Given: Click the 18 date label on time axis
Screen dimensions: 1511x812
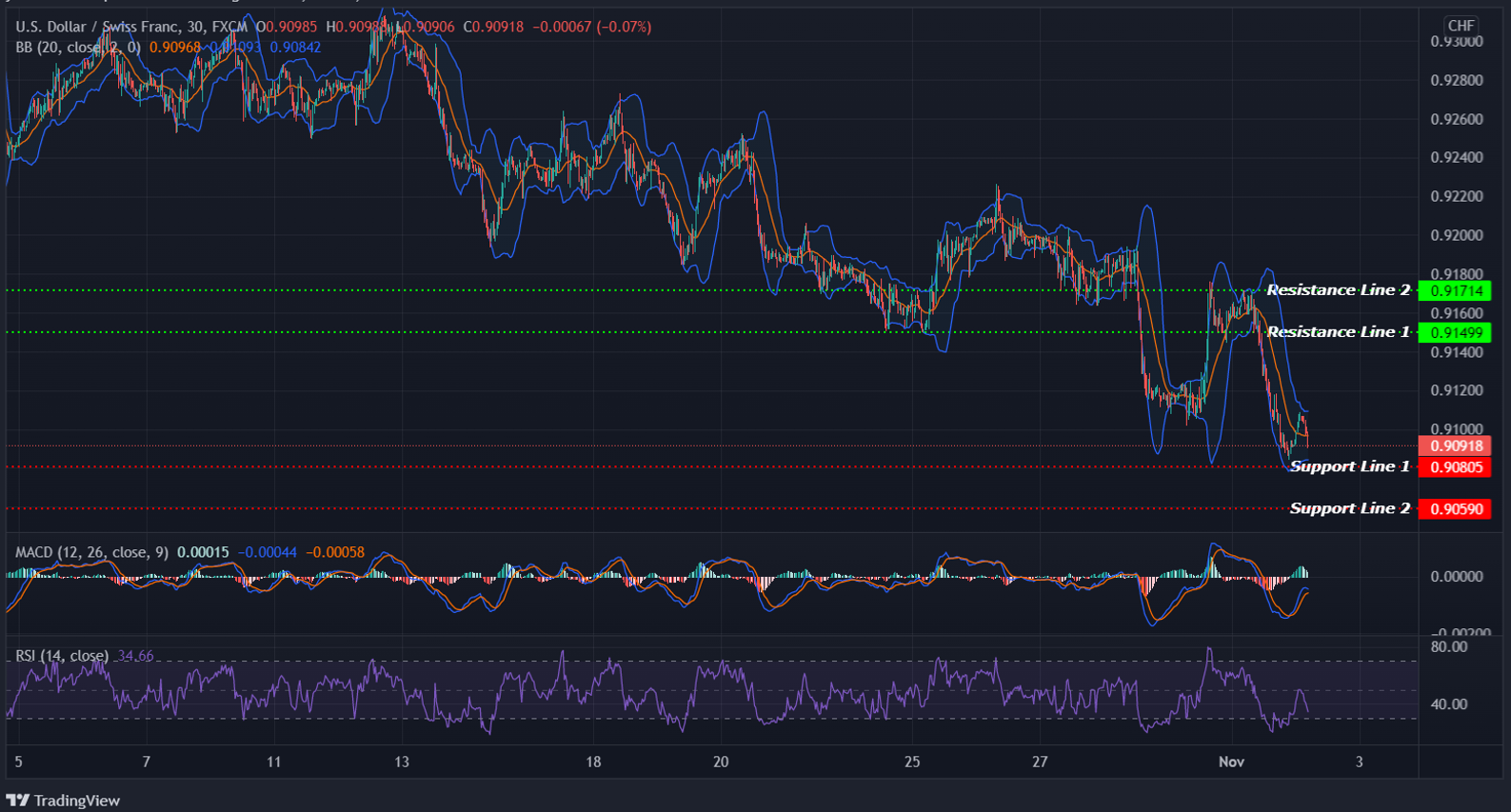Looking at the screenshot, I should tap(593, 762).
